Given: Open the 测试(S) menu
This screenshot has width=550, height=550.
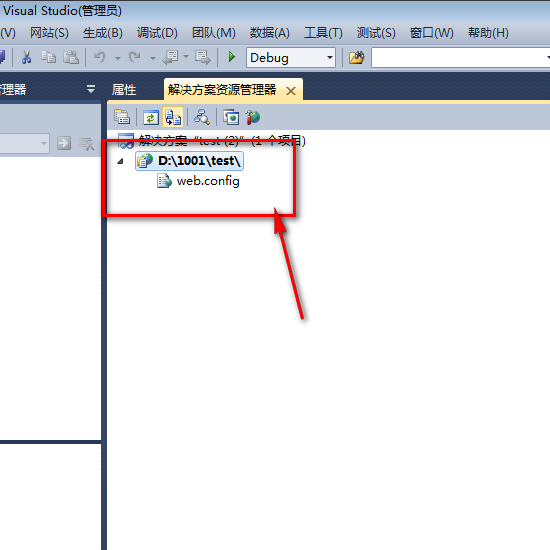Looking at the screenshot, I should click(x=376, y=33).
